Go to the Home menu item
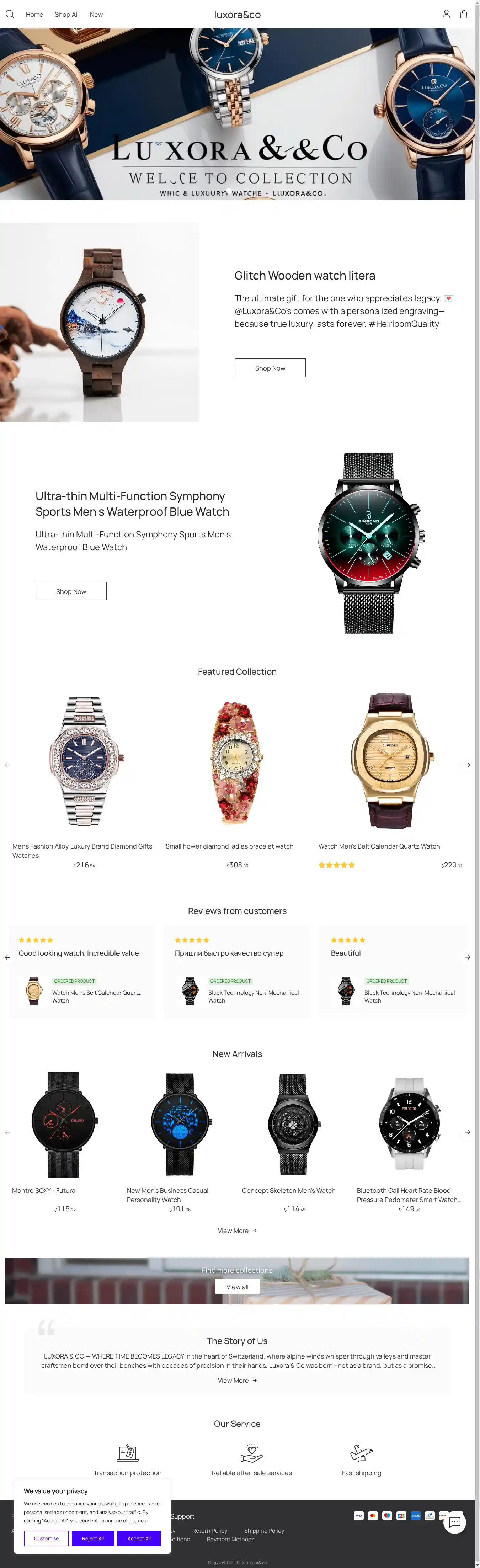This screenshot has height=1568, width=480. click(34, 15)
